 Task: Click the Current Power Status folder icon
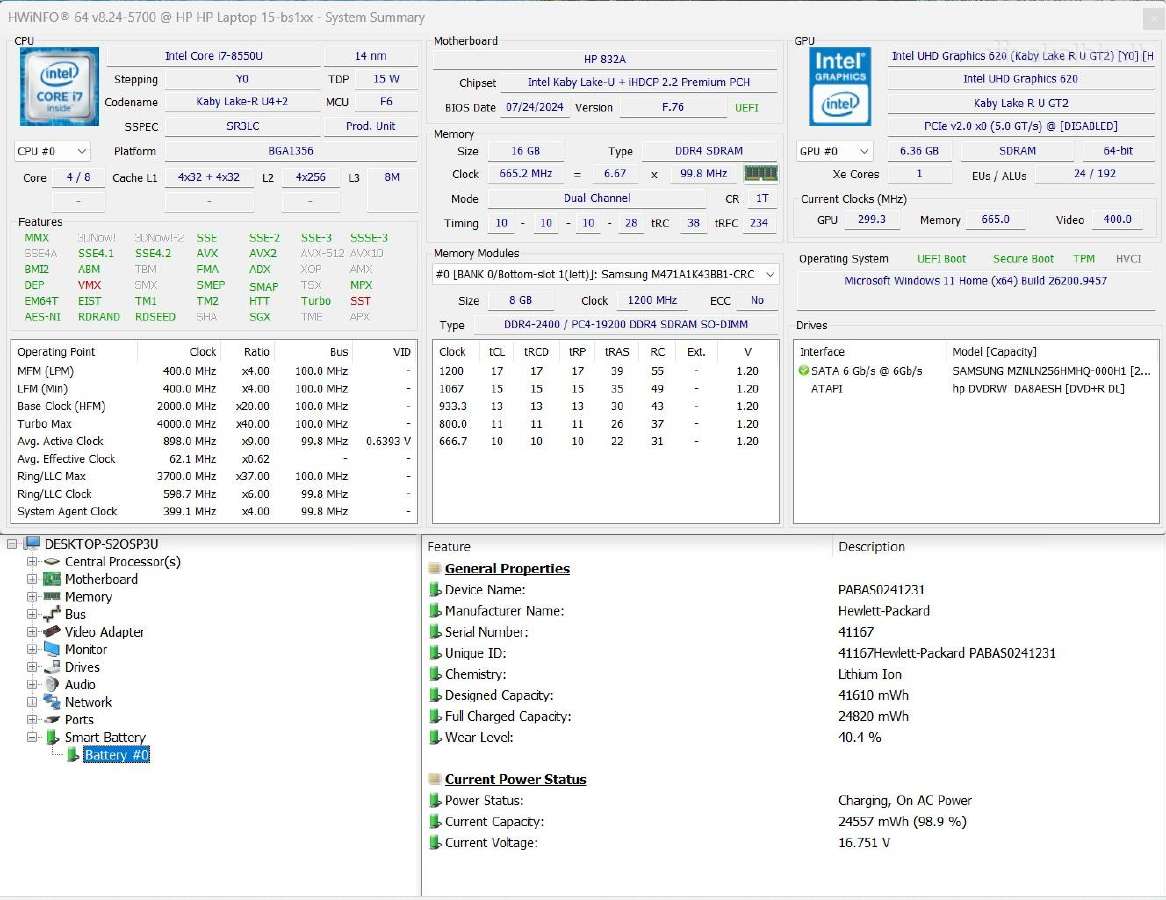point(435,780)
